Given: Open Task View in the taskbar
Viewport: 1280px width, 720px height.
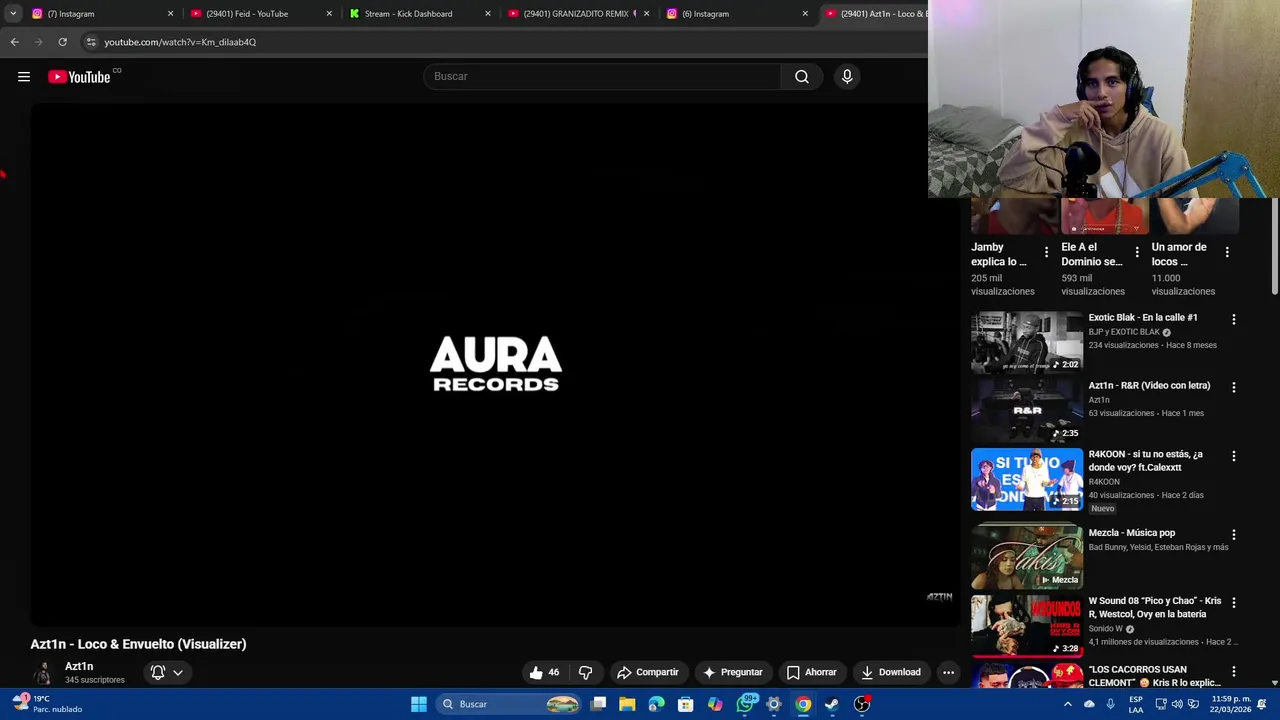Looking at the screenshot, I should (598, 704).
